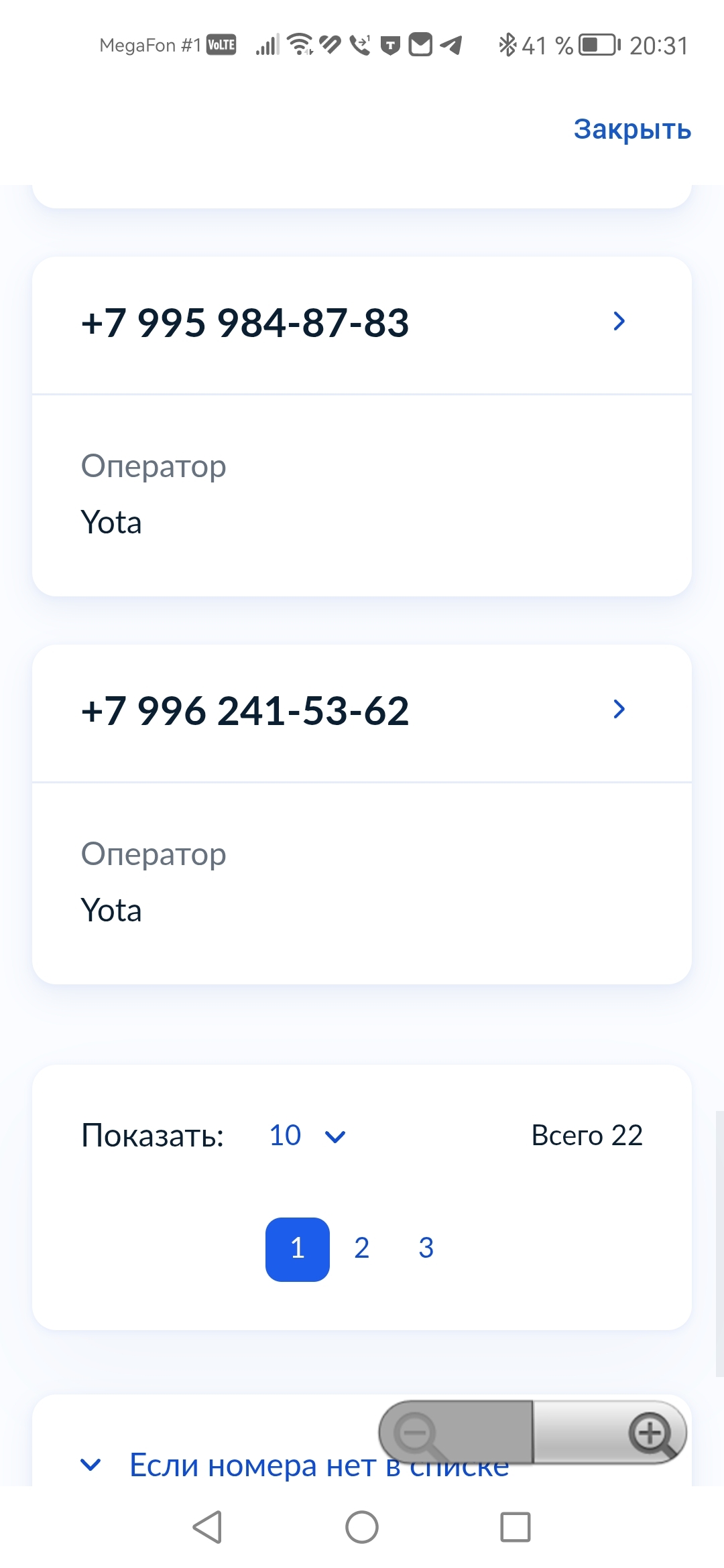
Task: Tap the mail notification icon
Action: click(420, 45)
